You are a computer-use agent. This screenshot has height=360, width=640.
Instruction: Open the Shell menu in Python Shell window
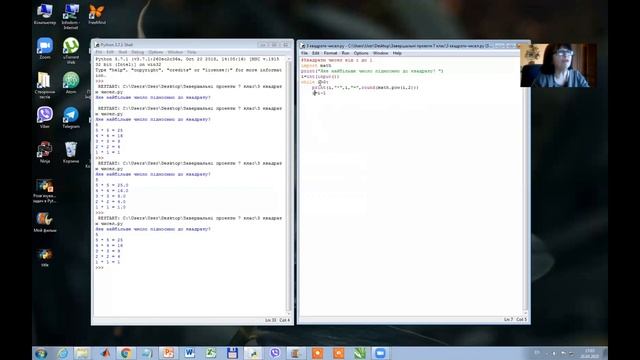tap(123, 52)
